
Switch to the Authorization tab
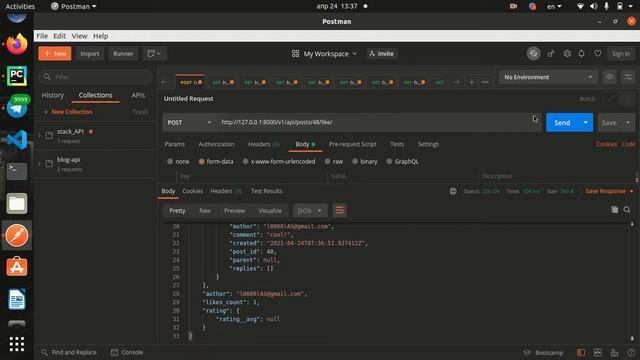(216, 144)
